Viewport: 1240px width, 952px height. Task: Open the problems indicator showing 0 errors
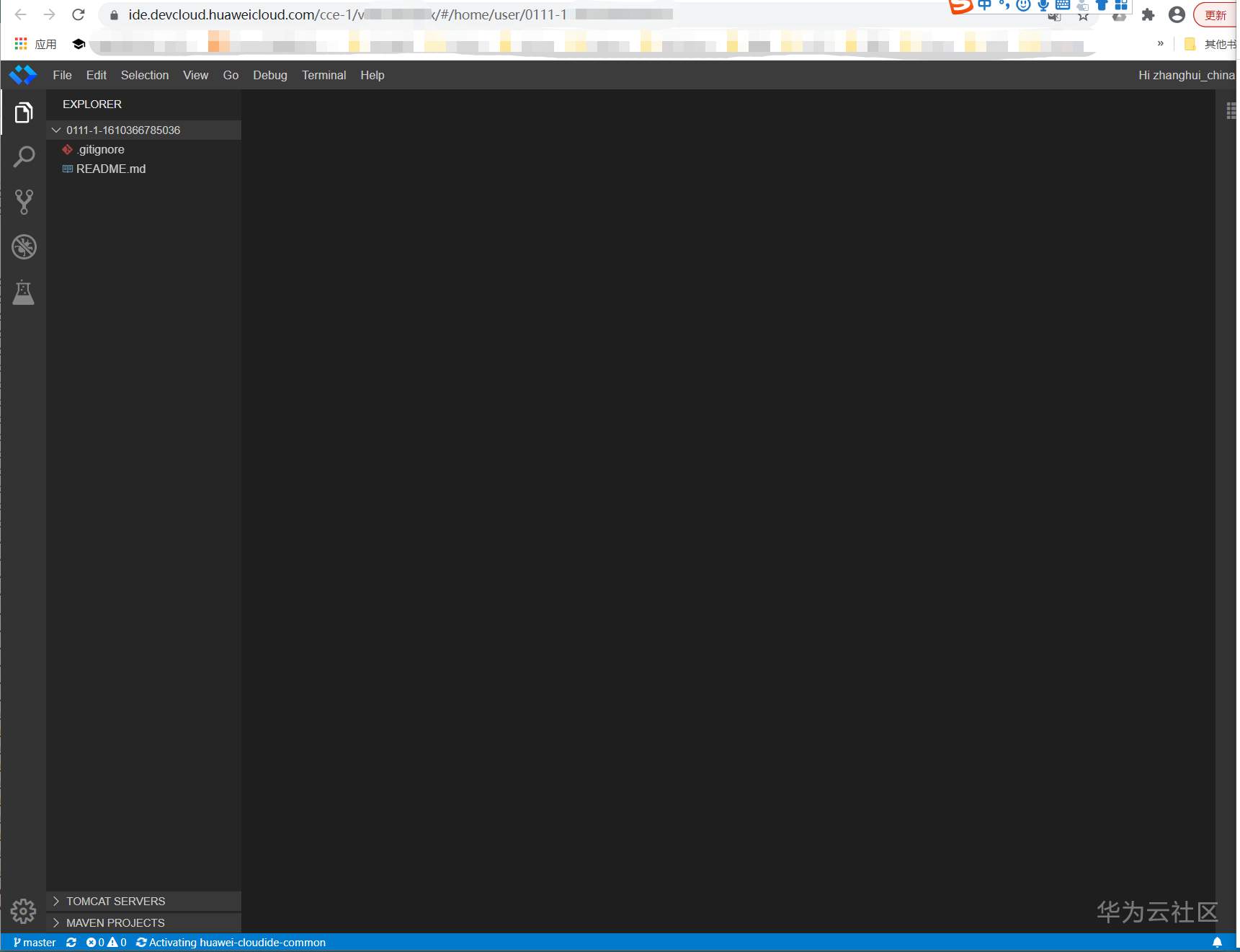click(x=106, y=943)
